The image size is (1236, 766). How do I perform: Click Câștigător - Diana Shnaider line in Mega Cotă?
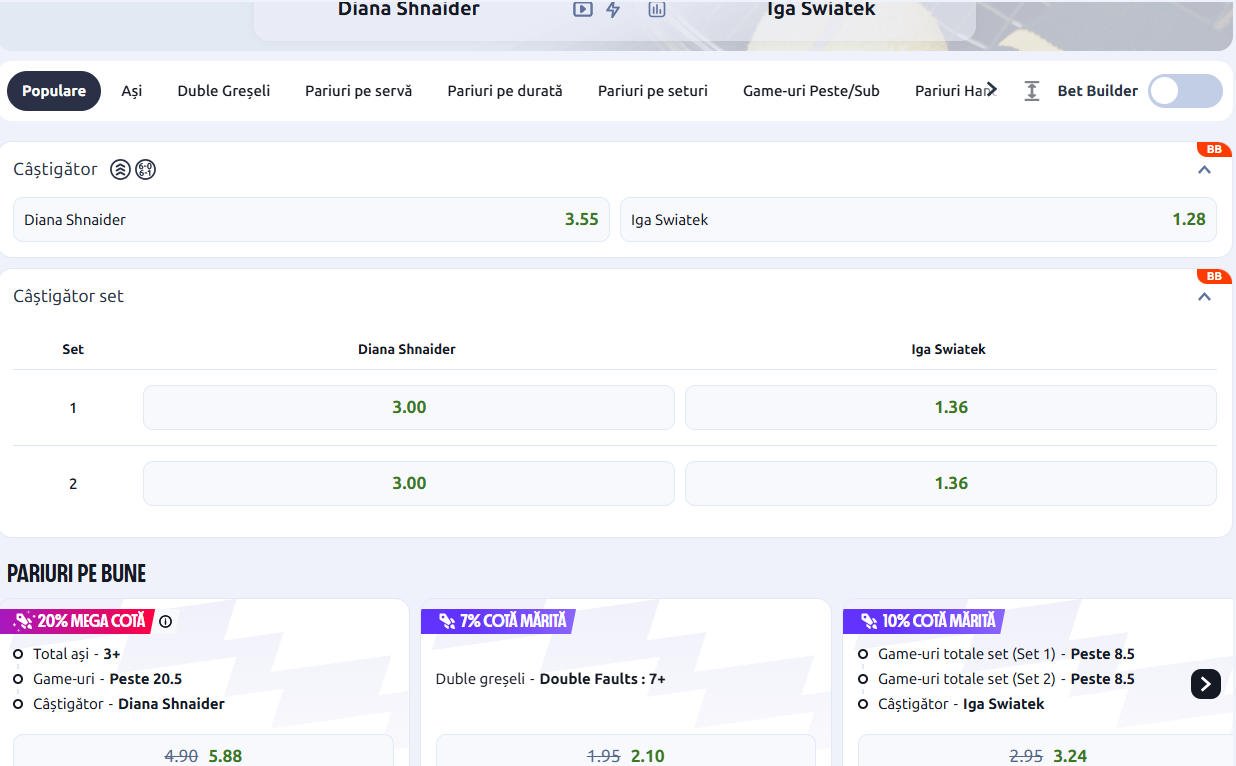point(129,704)
